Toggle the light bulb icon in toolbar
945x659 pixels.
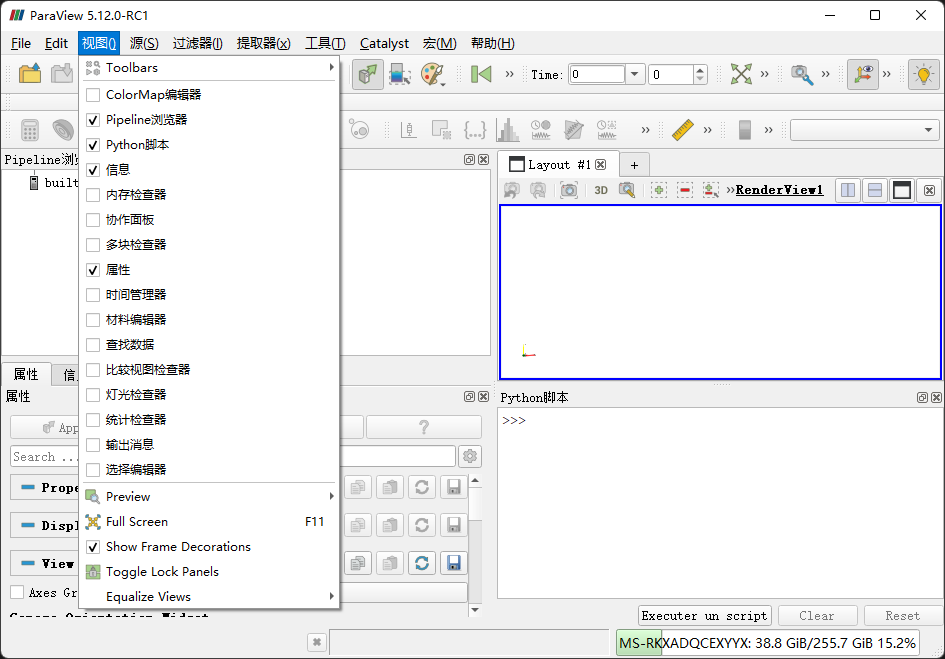pos(923,74)
